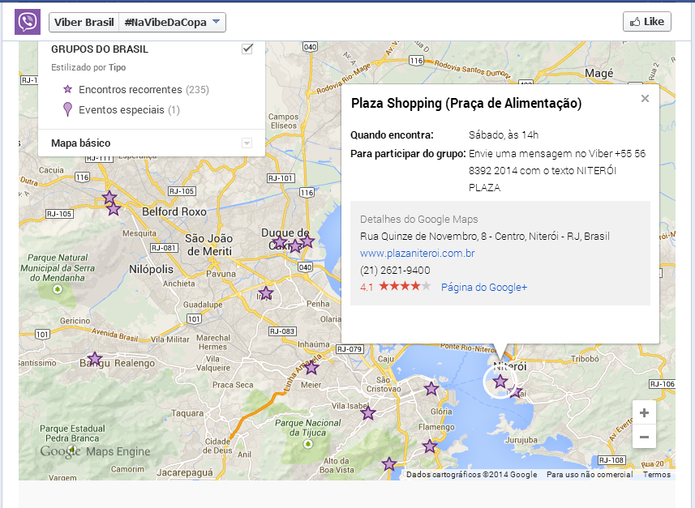Select the star marker near Meier
The width and height of the screenshot is (695, 508).
tap(311, 367)
